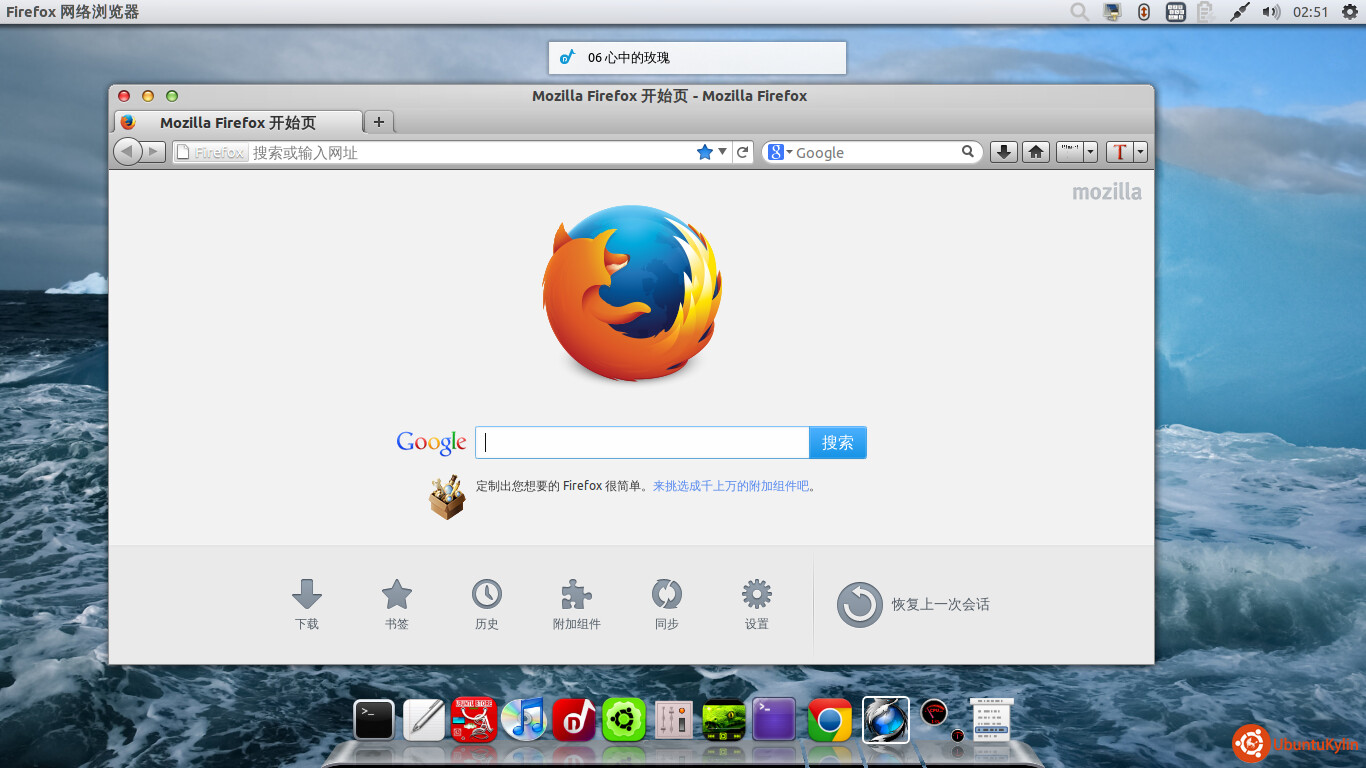Expand the bookmarks dropdown arrow beside the star
The width and height of the screenshot is (1366, 768).
(723, 152)
